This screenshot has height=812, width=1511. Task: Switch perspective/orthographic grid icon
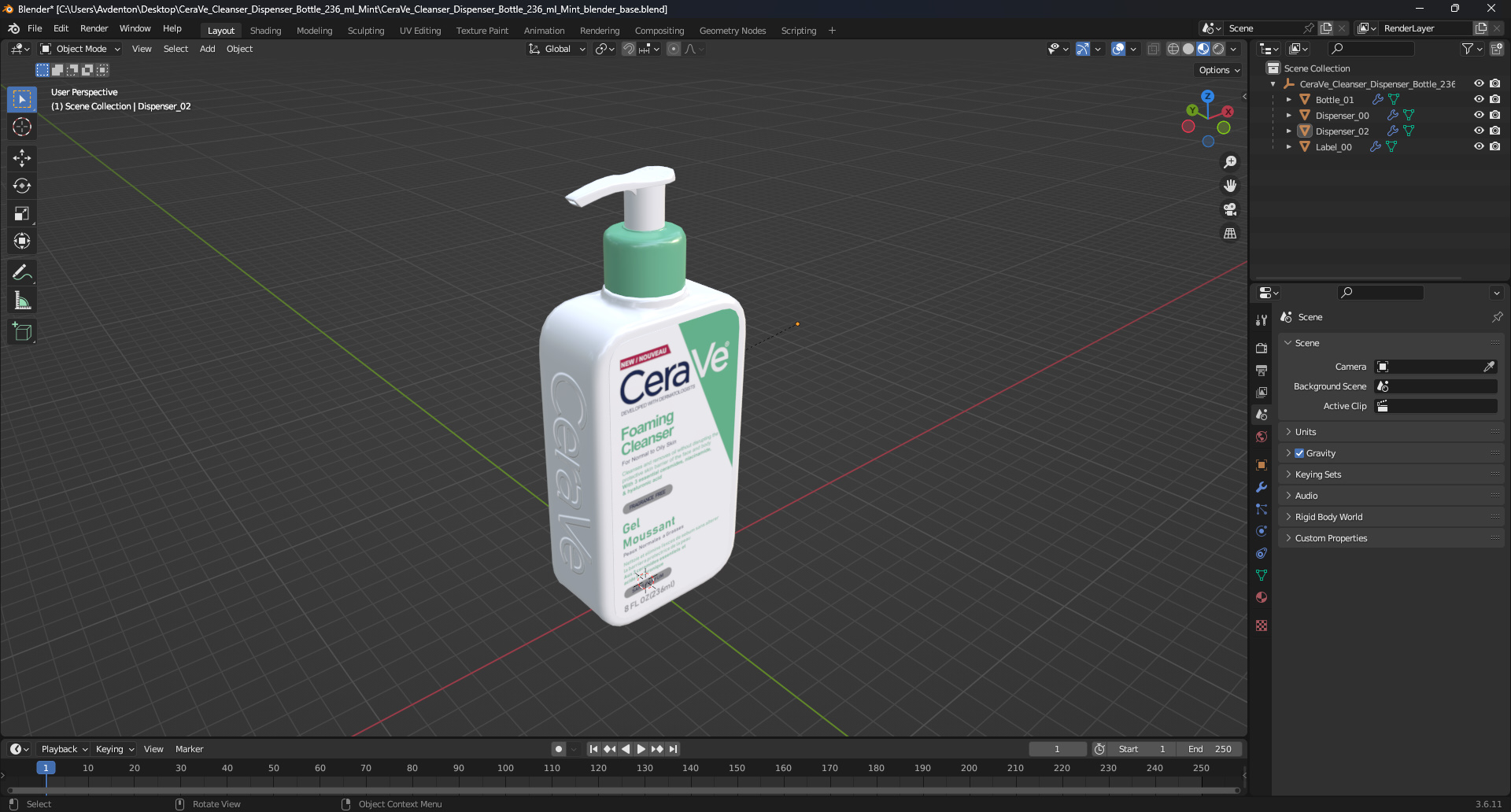(1230, 233)
